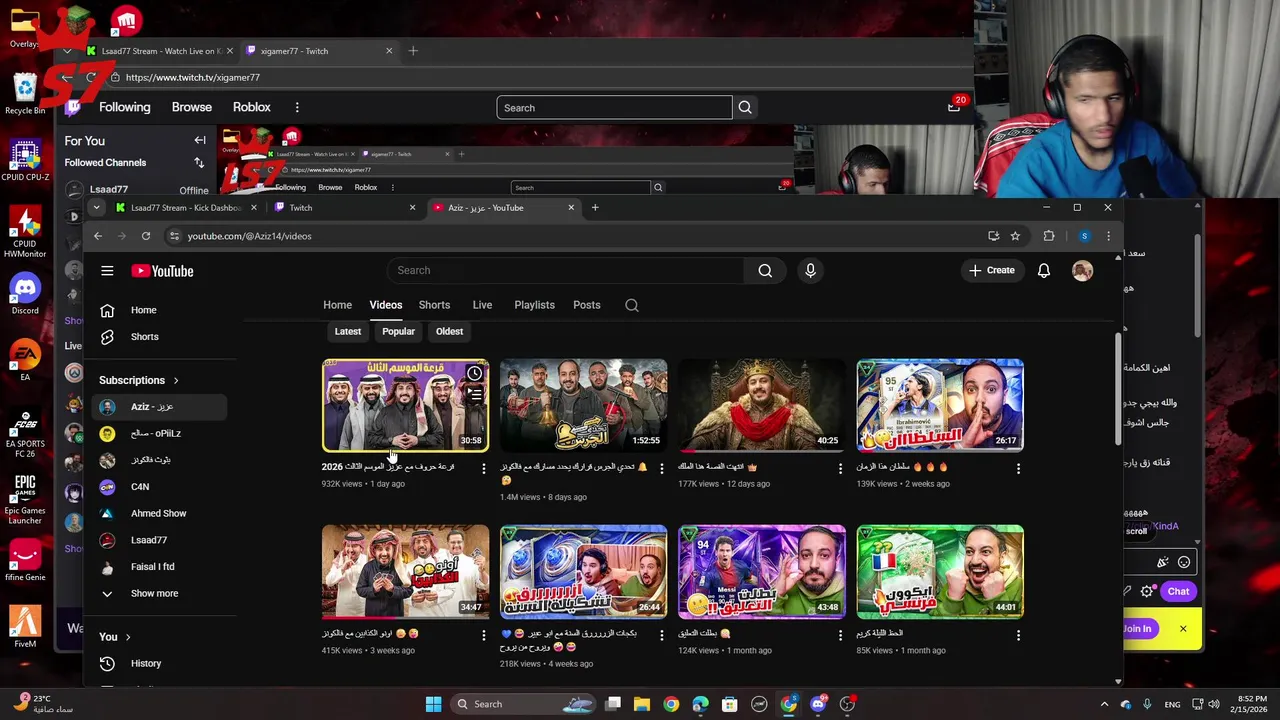
Task: Open browser extensions puzzle icon
Action: tap(1049, 236)
